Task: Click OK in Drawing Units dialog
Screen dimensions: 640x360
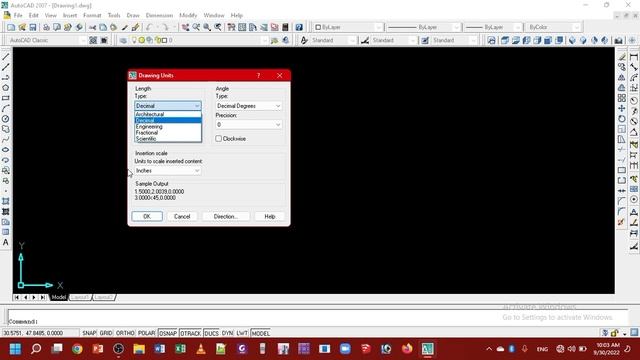Action: (147, 216)
